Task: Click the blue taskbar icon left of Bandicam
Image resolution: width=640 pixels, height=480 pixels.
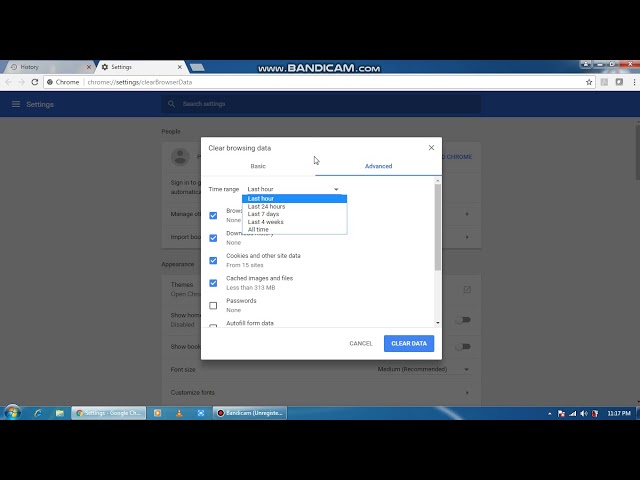Action: 201,413
